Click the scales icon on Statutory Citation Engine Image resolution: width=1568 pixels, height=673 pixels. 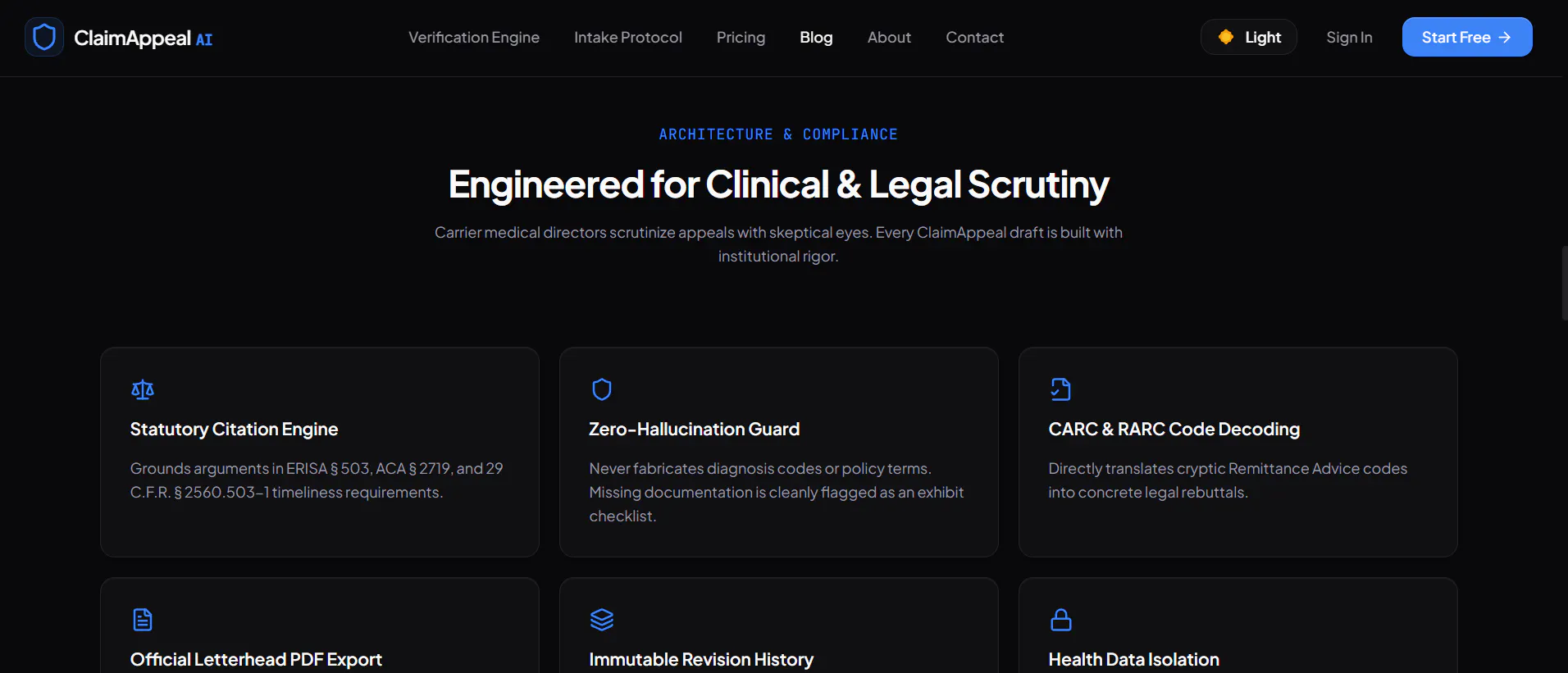[x=143, y=389]
